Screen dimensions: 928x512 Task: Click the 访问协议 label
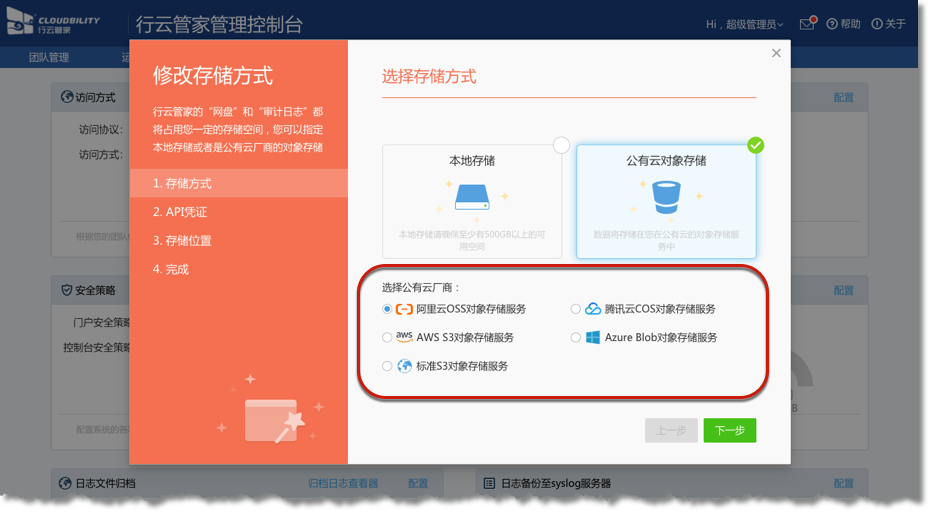[101, 130]
